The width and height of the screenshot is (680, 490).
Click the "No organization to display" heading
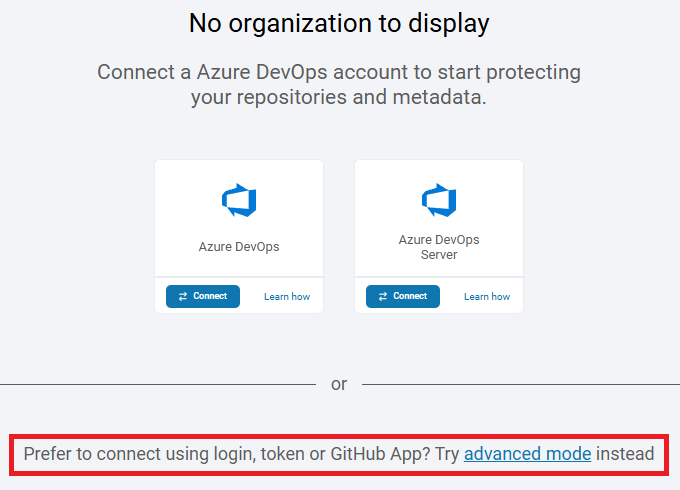339,23
